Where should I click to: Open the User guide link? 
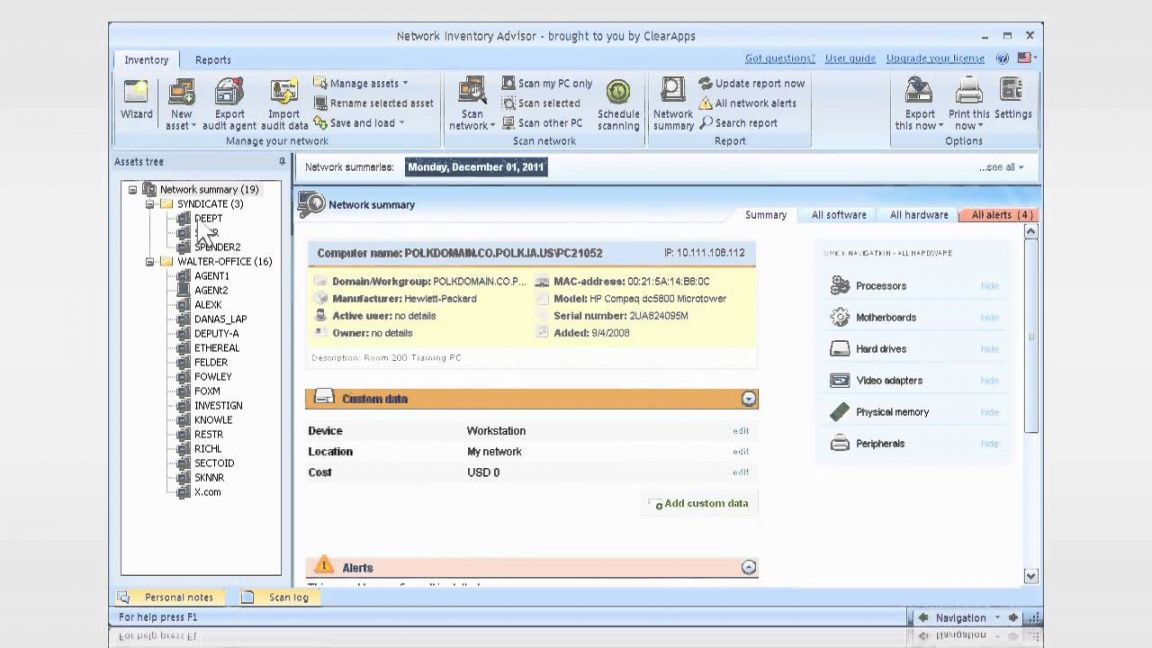pyautogui.click(x=850, y=58)
